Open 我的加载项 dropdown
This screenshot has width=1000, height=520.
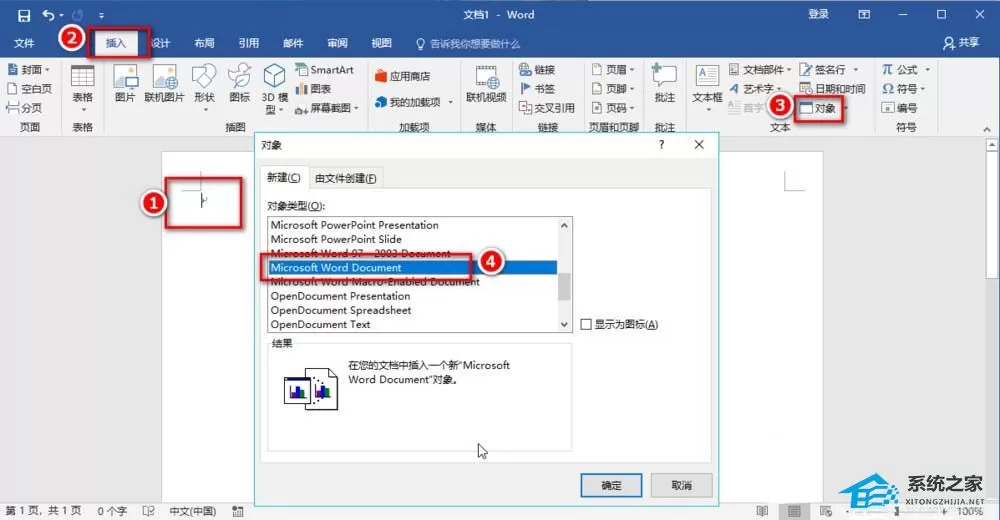coord(414,102)
